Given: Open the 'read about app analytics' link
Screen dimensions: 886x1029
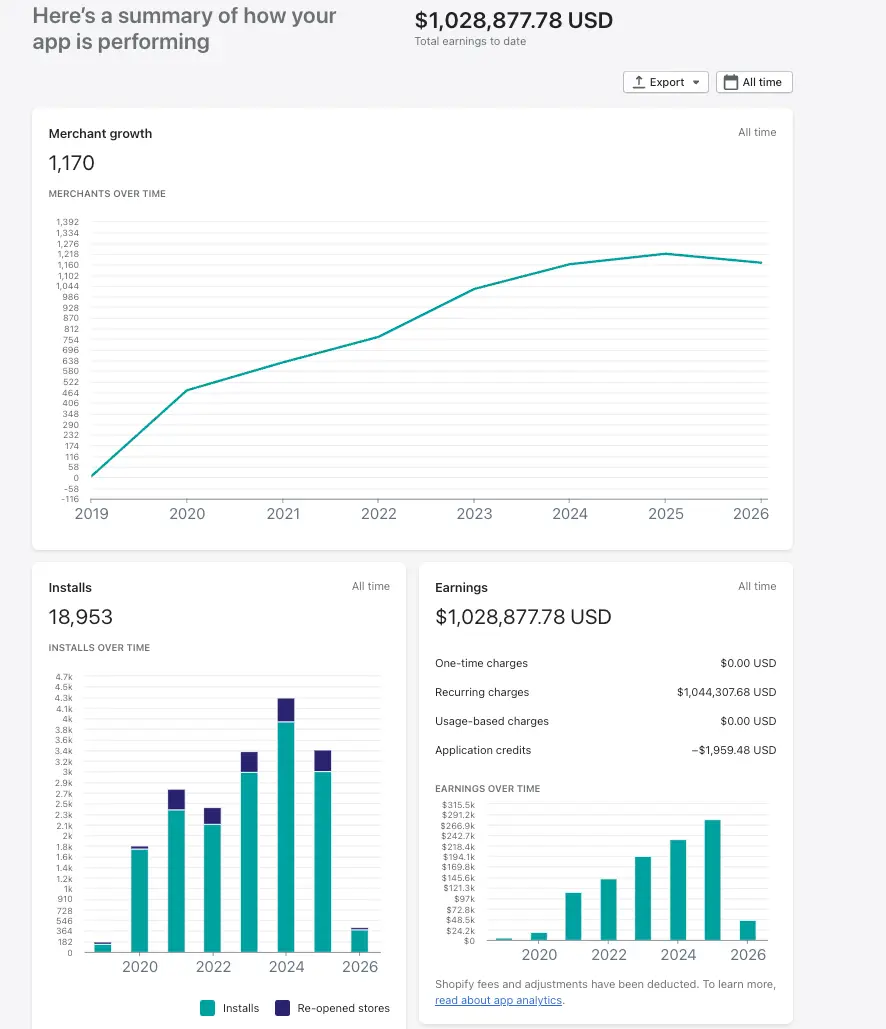Looking at the screenshot, I should pos(498,1000).
